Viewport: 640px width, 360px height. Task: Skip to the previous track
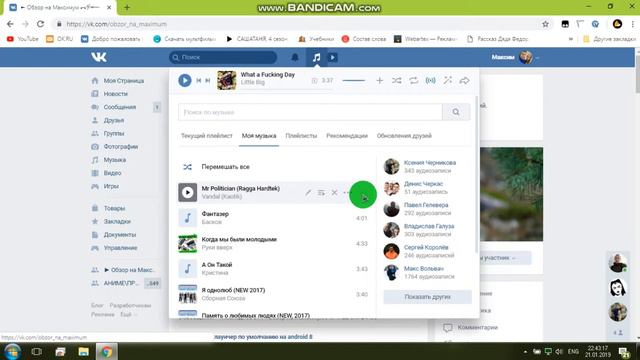point(199,80)
